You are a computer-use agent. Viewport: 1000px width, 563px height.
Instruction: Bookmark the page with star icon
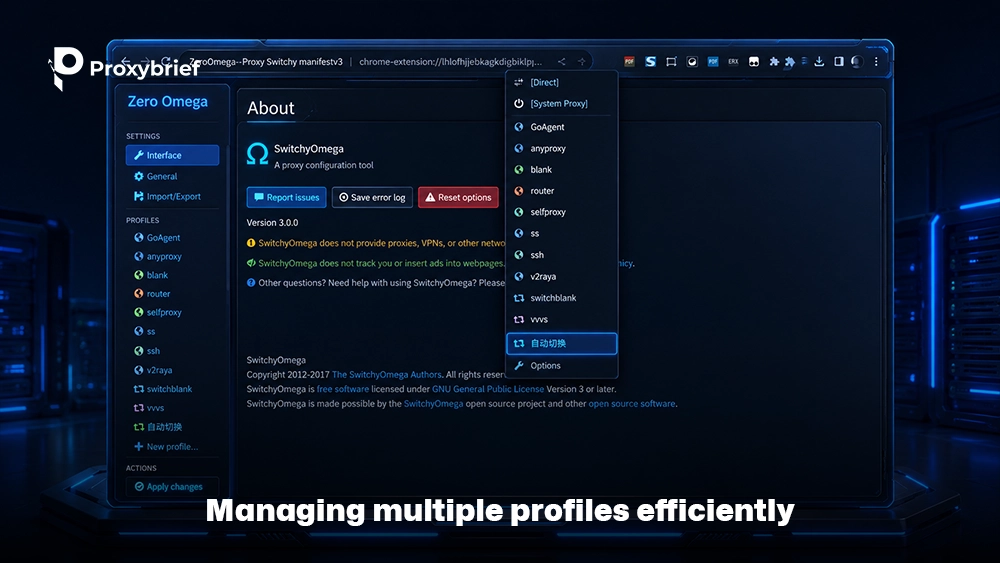(x=582, y=62)
